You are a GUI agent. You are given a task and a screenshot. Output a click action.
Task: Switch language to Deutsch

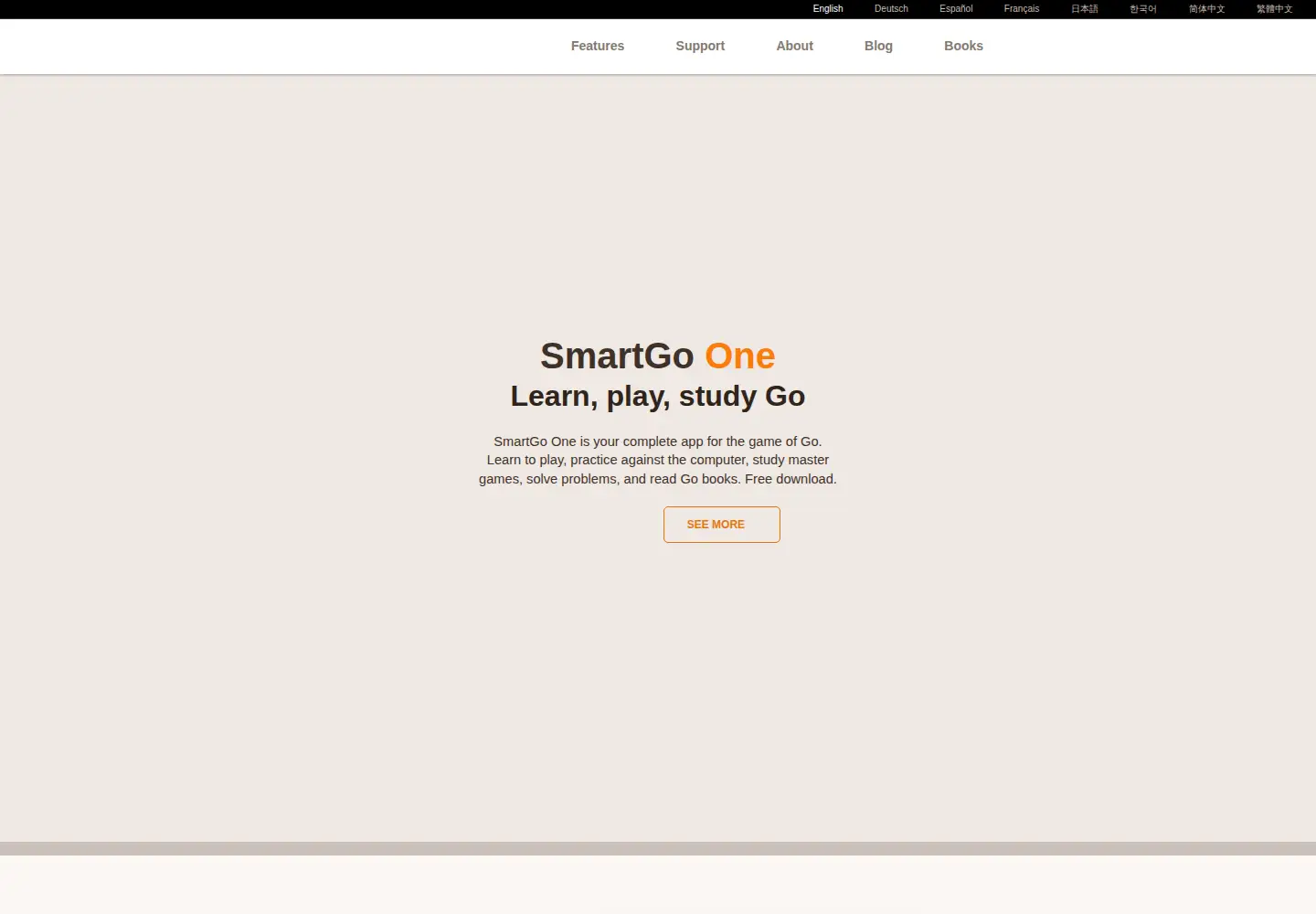coord(891,9)
